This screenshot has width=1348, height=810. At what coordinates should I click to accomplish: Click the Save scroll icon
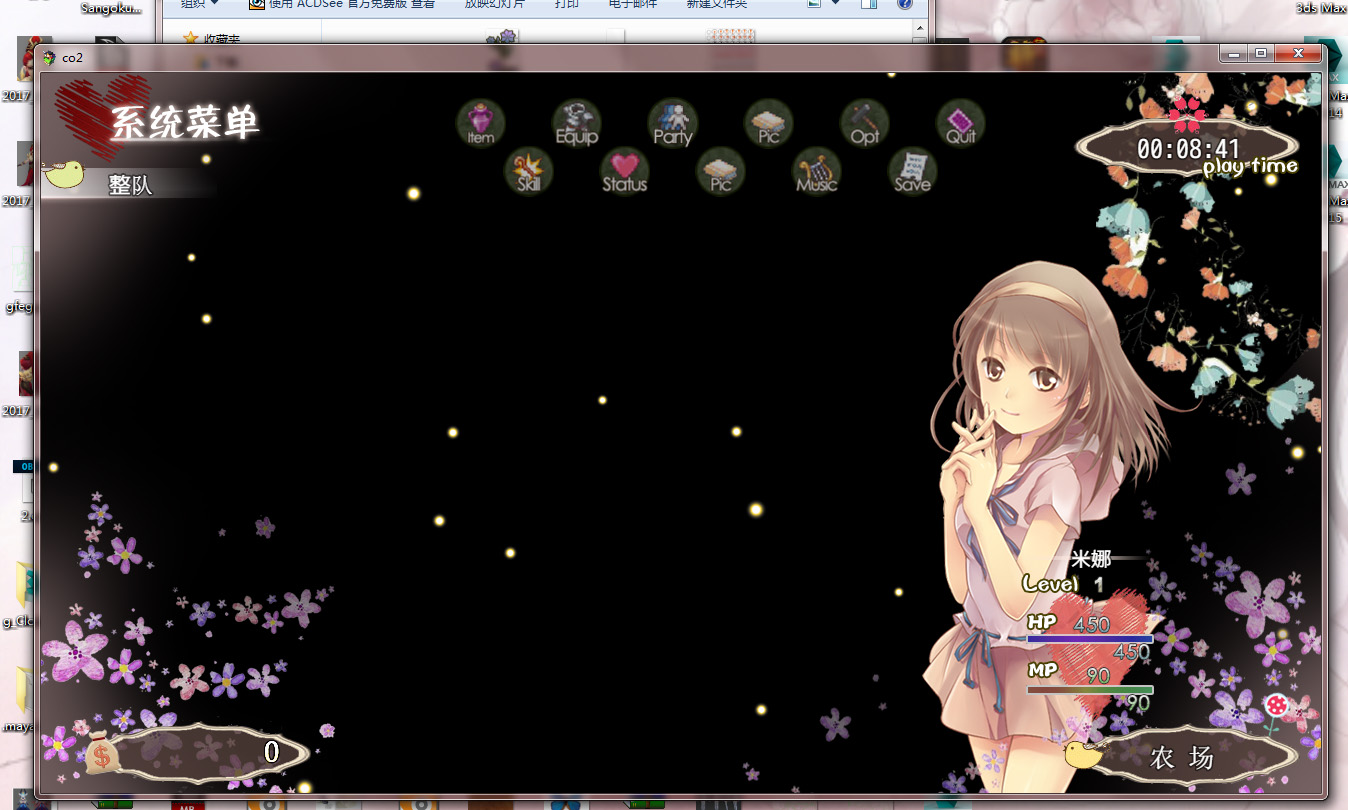(x=913, y=172)
